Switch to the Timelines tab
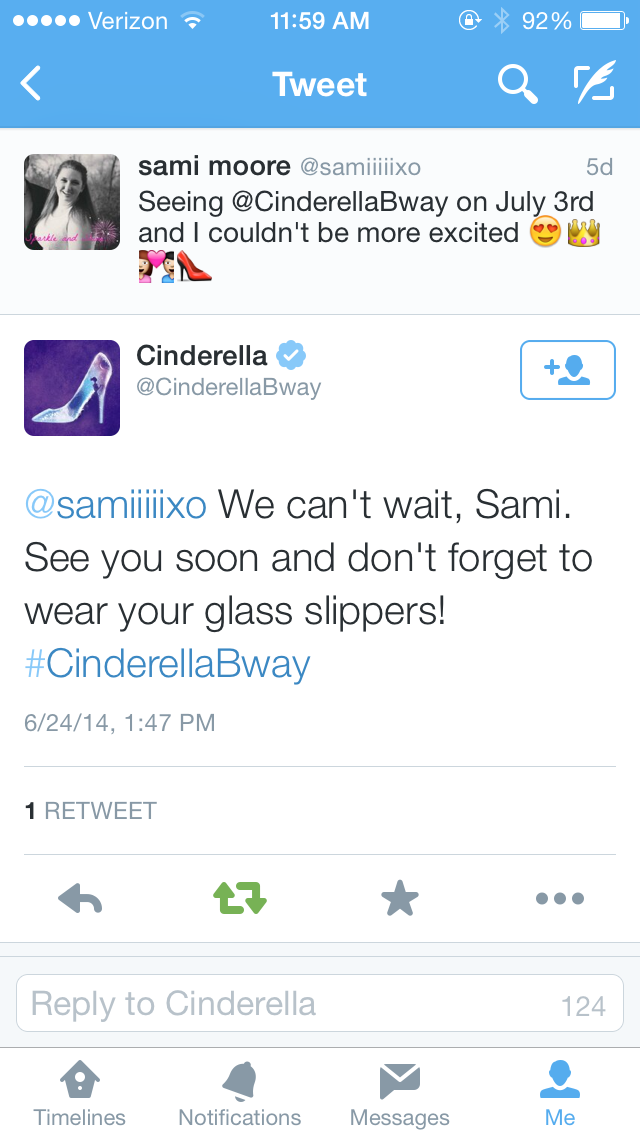Viewport: 640px width, 1136px height. [x=80, y=1093]
